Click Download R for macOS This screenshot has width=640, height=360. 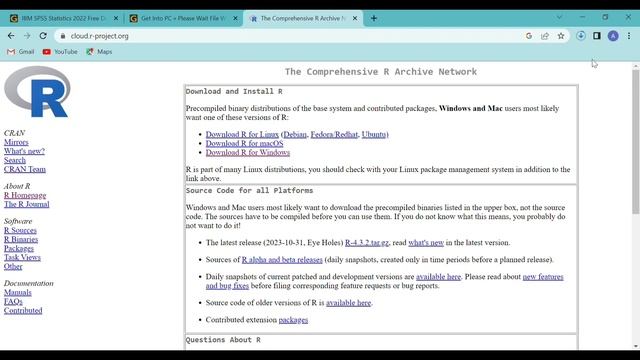pyautogui.click(x=244, y=143)
